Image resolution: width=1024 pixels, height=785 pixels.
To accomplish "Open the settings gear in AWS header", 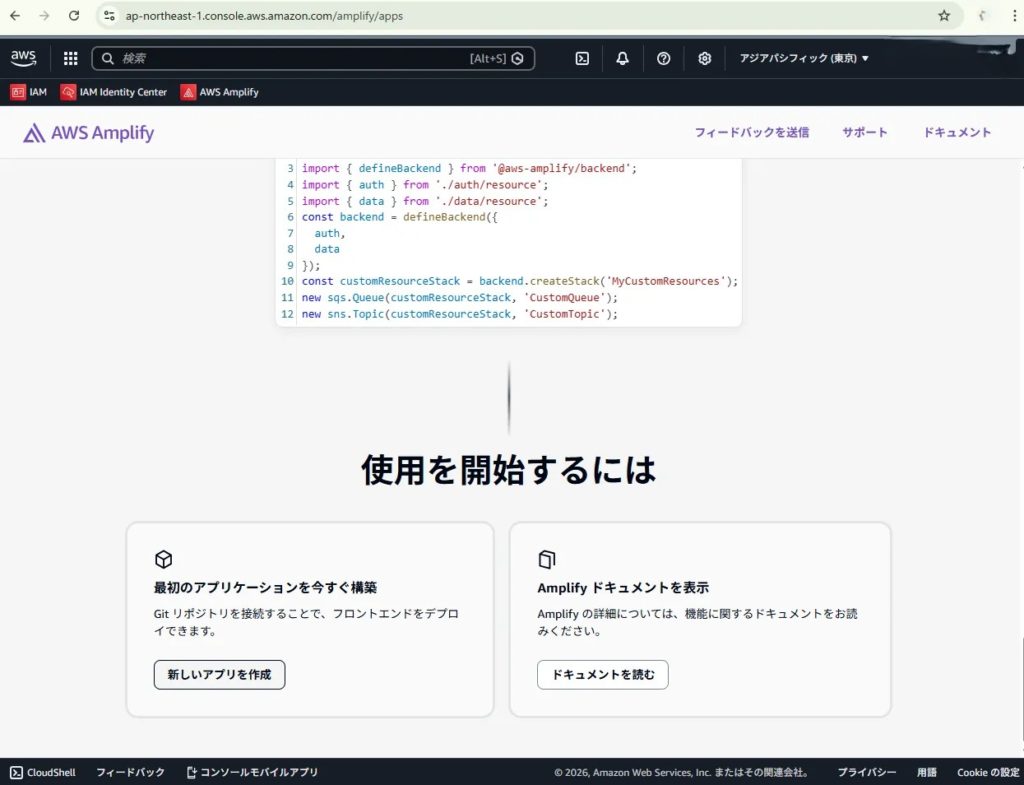I will pyautogui.click(x=704, y=59).
